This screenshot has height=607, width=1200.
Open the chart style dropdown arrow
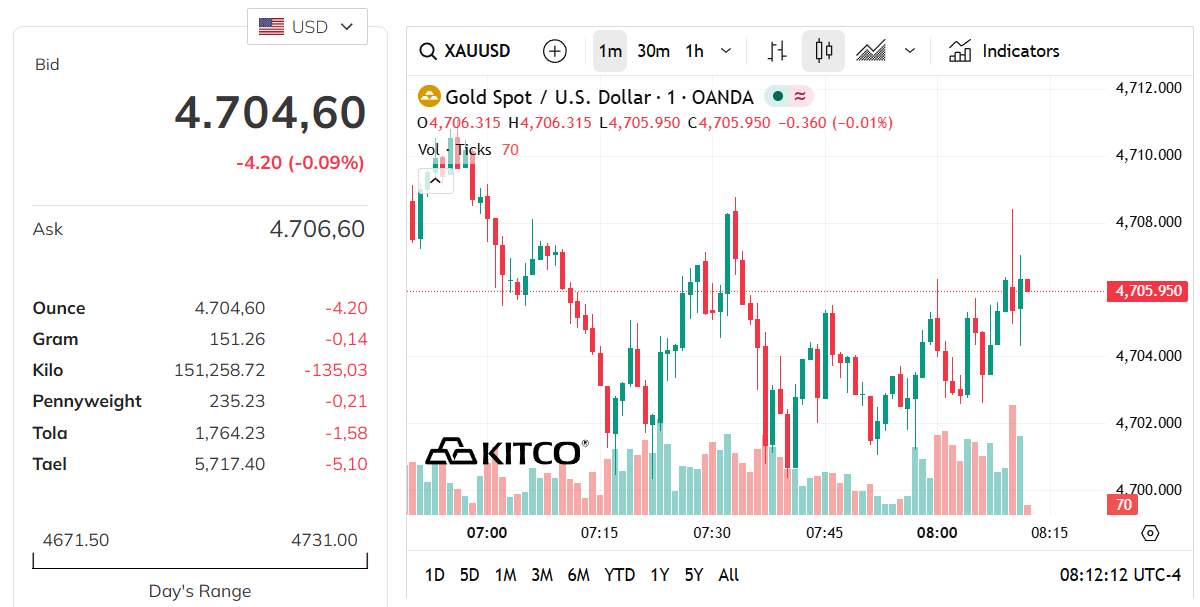click(x=909, y=50)
